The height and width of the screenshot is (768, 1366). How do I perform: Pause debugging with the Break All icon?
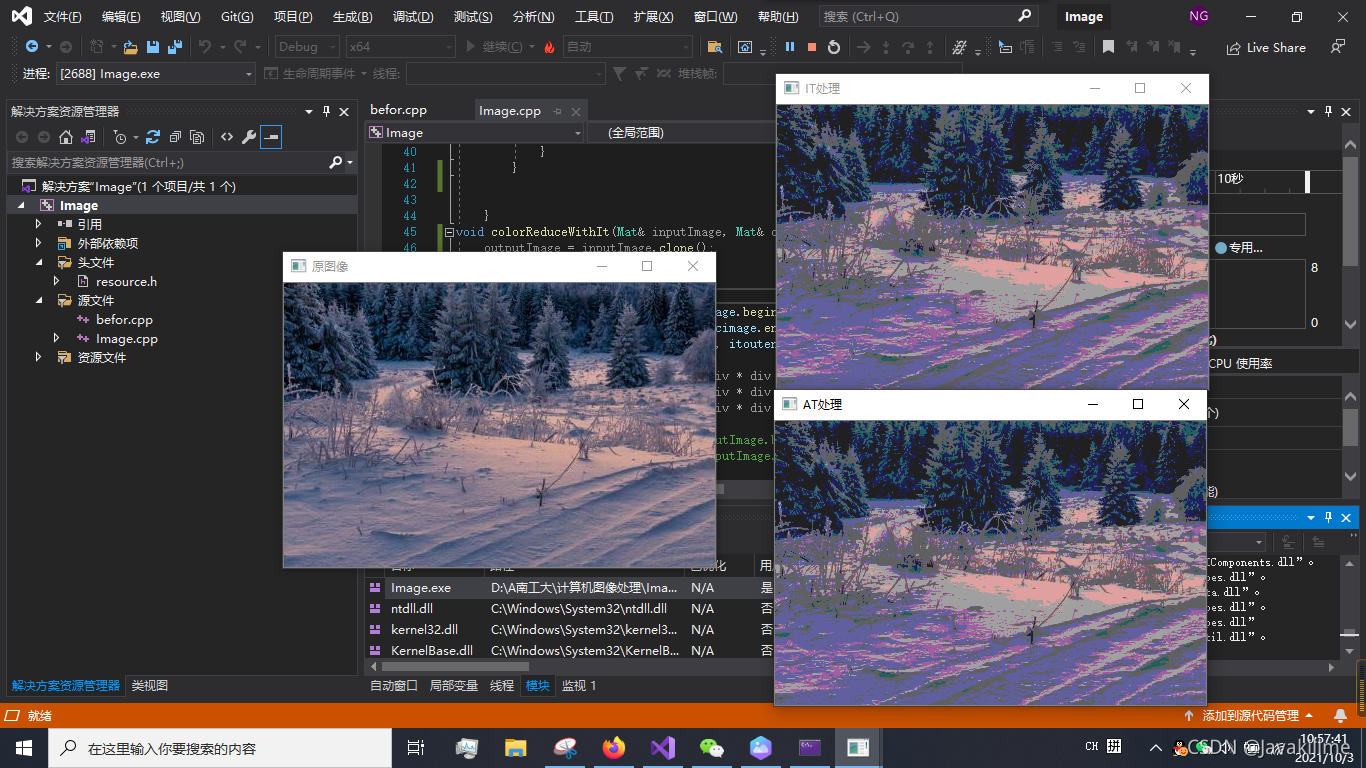tap(790, 47)
